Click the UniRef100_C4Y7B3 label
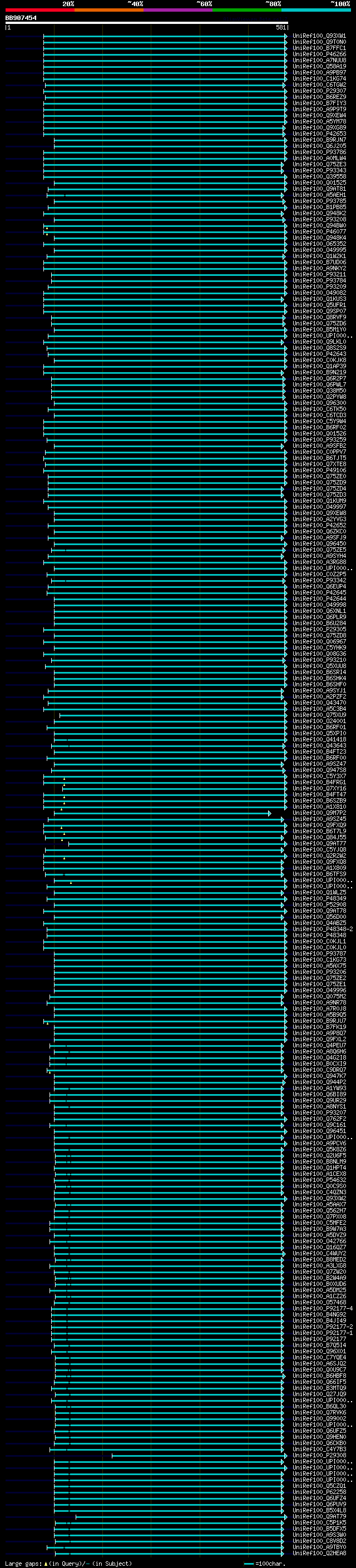 click(x=319, y=1450)
